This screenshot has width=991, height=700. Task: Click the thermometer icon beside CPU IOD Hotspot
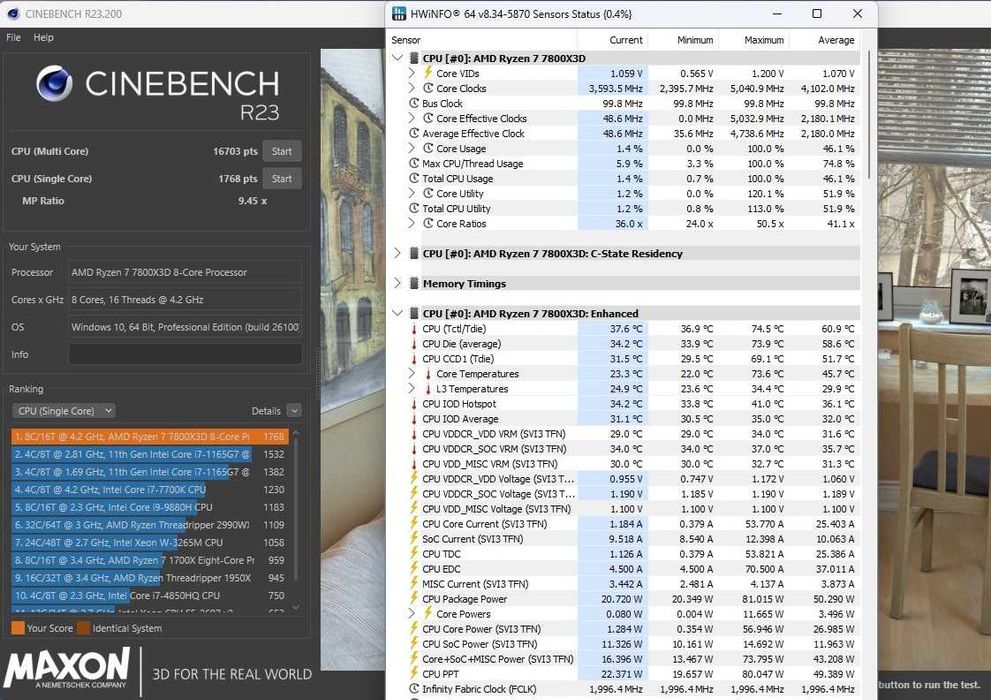(414, 404)
